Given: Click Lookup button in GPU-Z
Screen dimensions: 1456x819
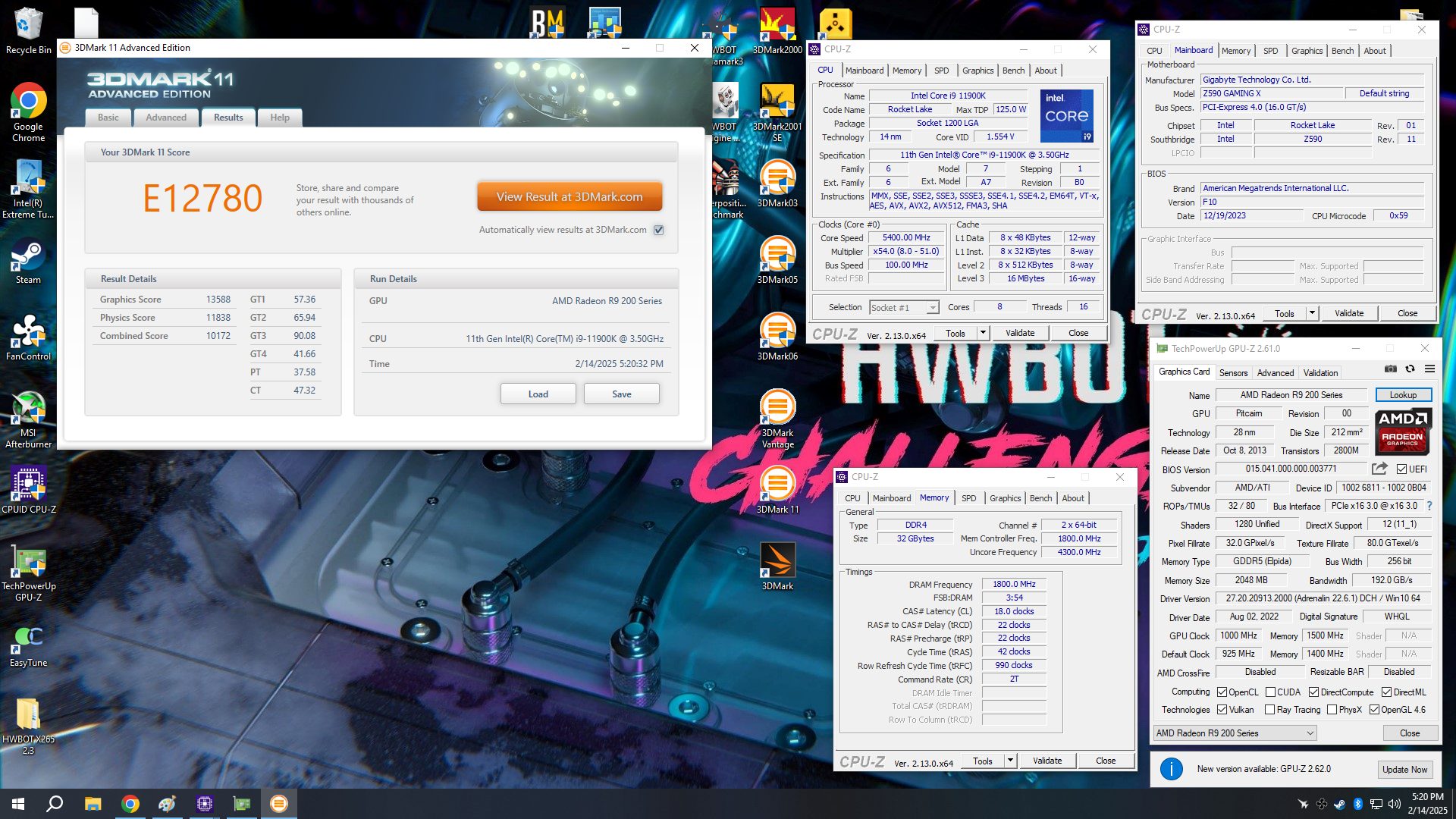Looking at the screenshot, I should tap(1403, 395).
